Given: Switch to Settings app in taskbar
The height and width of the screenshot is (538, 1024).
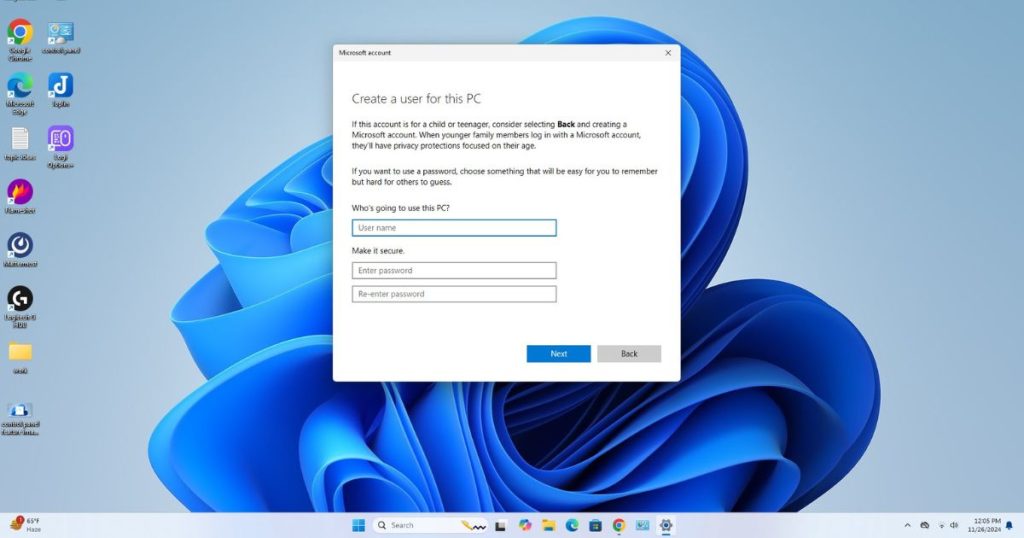Looking at the screenshot, I should tap(666, 525).
